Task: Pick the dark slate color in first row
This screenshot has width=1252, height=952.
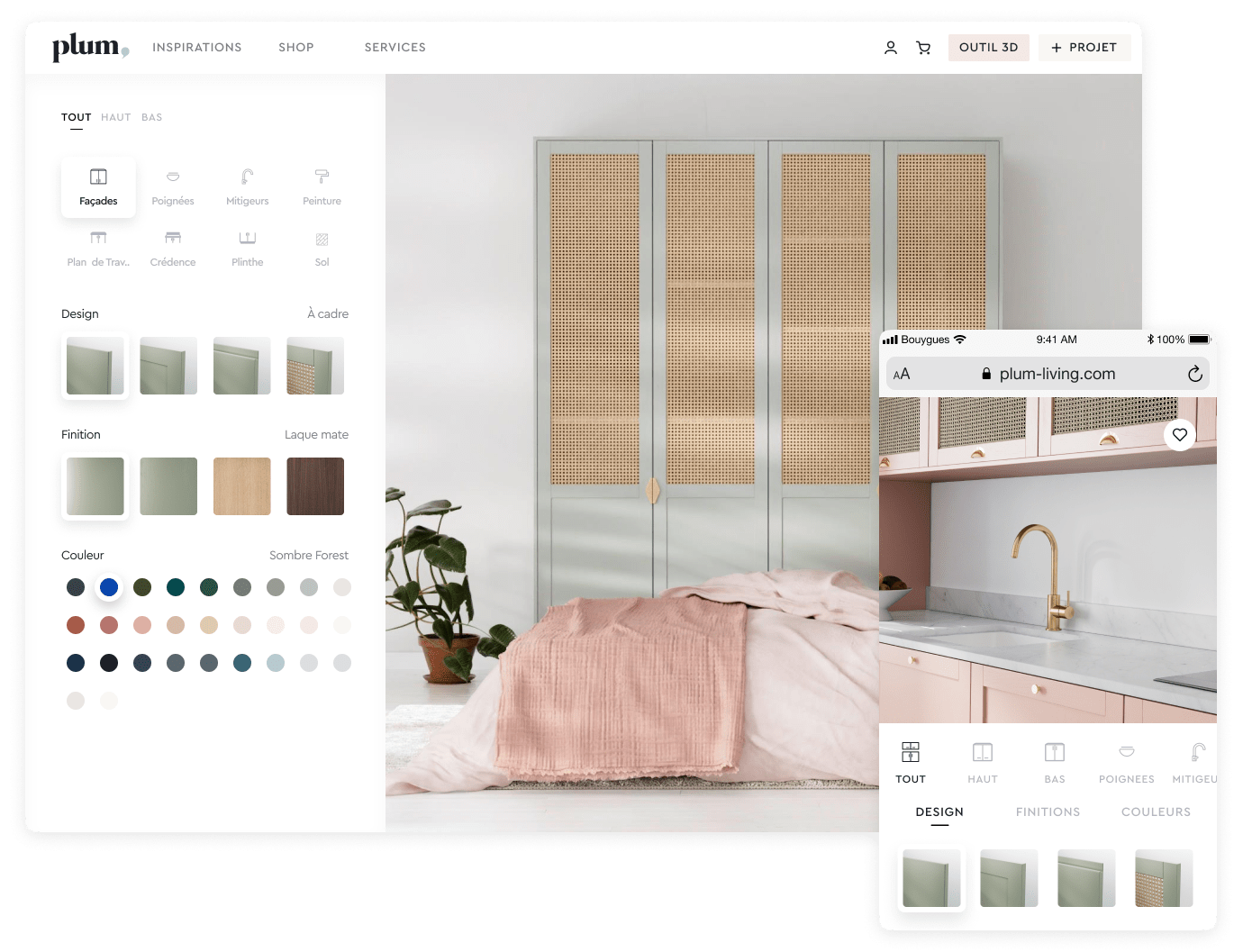Action: 76,587
